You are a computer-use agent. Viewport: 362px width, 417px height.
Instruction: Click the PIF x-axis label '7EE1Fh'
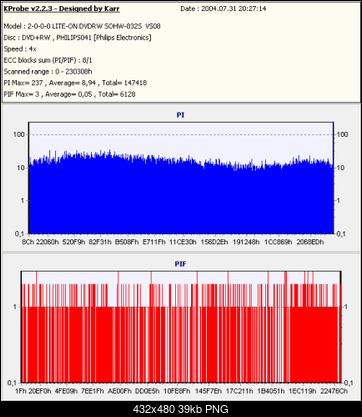(x=92, y=391)
